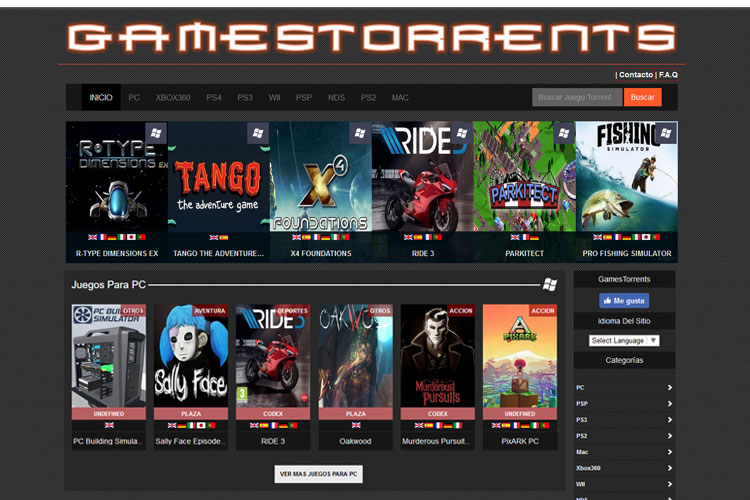Click Windows logo beside Juegos Para PC heading
750x500 pixels.
tap(550, 285)
